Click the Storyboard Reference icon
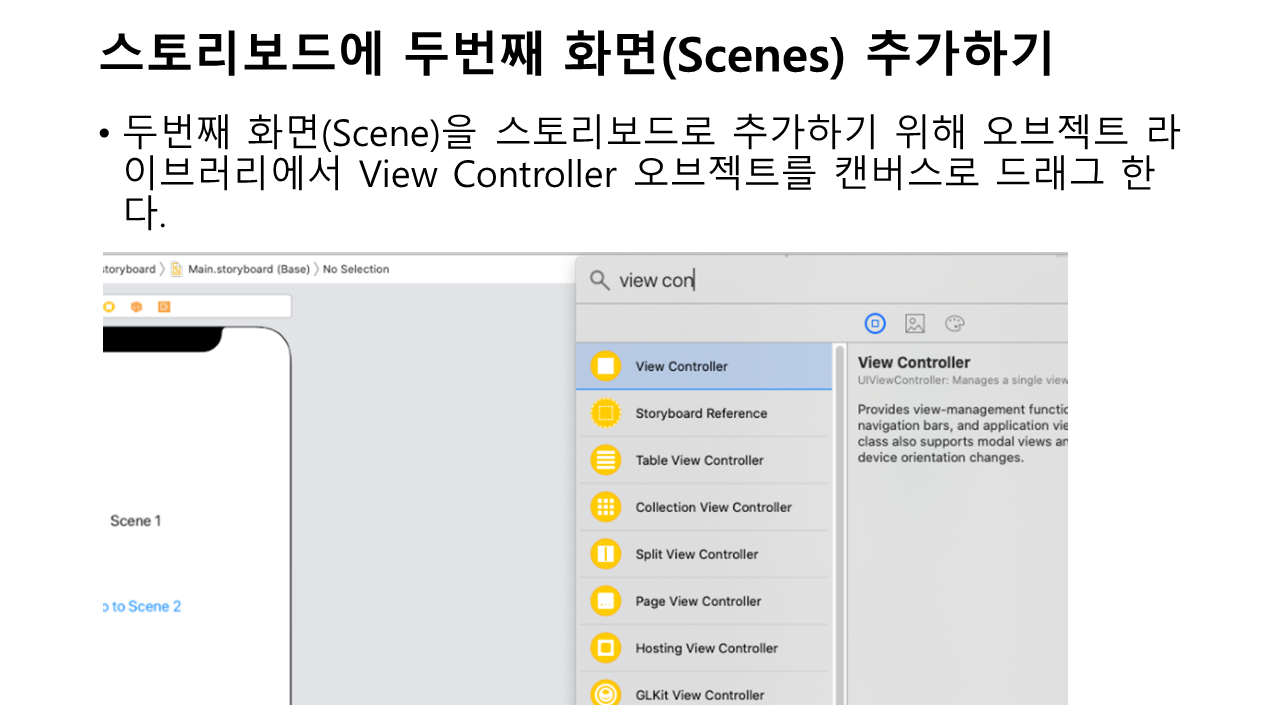The image size is (1280, 720). [605, 413]
